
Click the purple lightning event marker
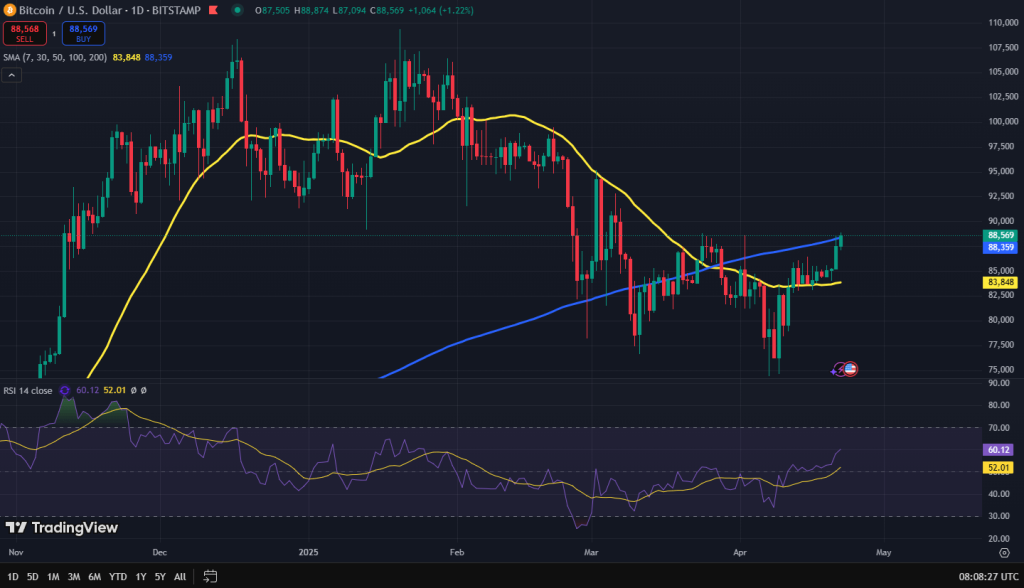point(838,370)
